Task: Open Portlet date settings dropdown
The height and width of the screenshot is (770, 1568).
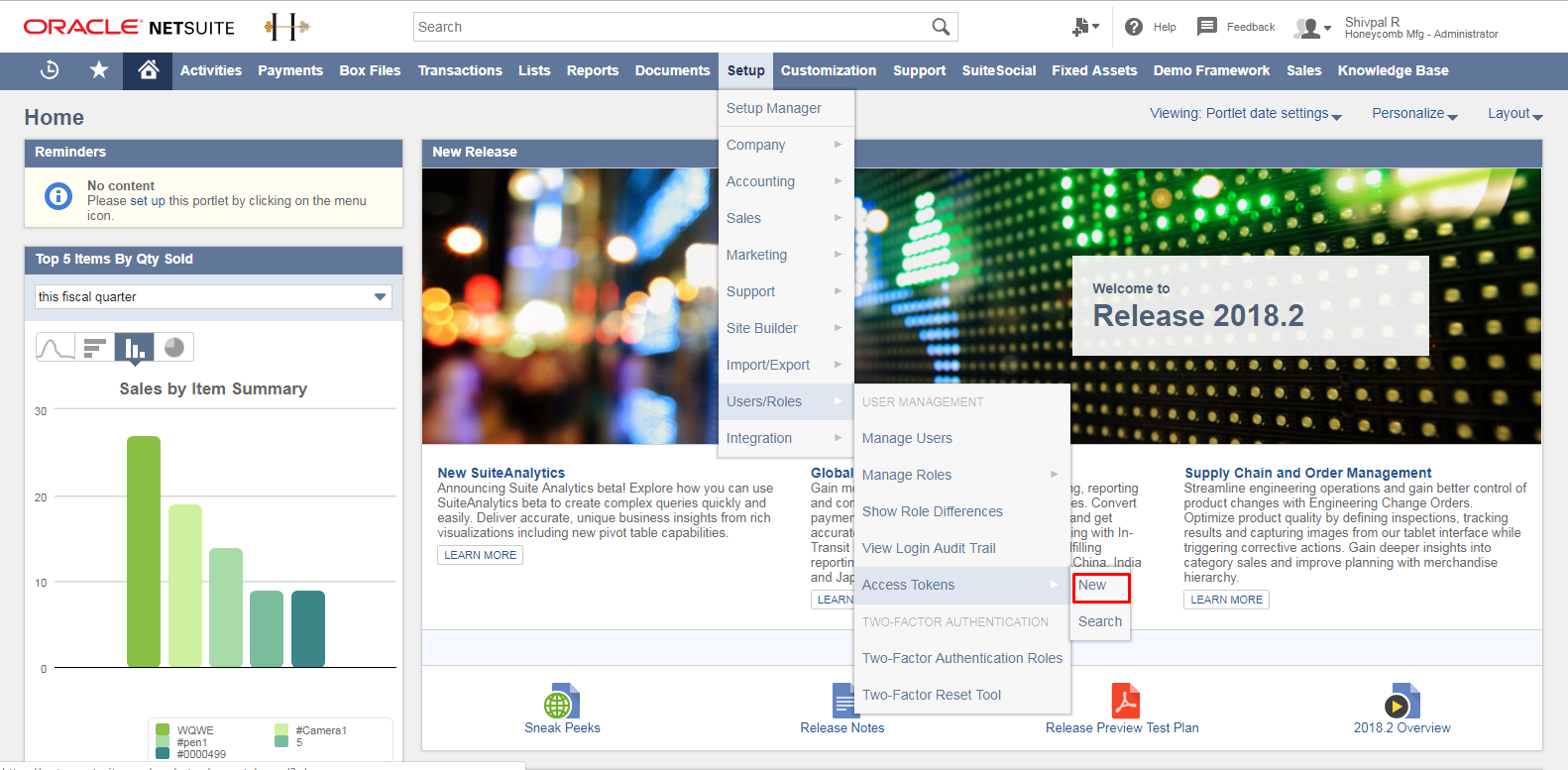Action: point(1246,114)
